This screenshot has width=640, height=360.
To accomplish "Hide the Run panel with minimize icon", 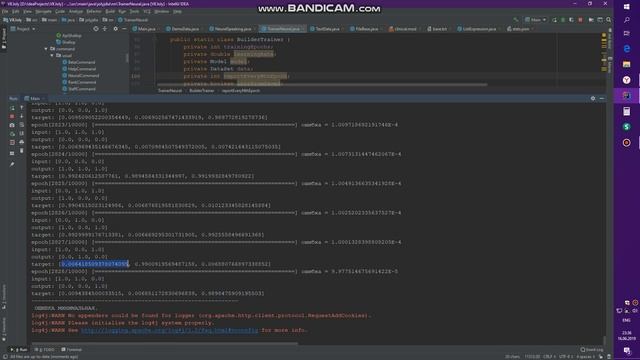I will point(602,98).
